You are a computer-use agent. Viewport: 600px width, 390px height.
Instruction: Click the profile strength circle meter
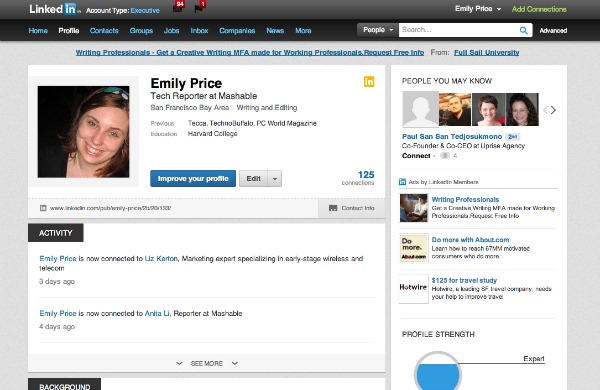[x=438, y=370]
